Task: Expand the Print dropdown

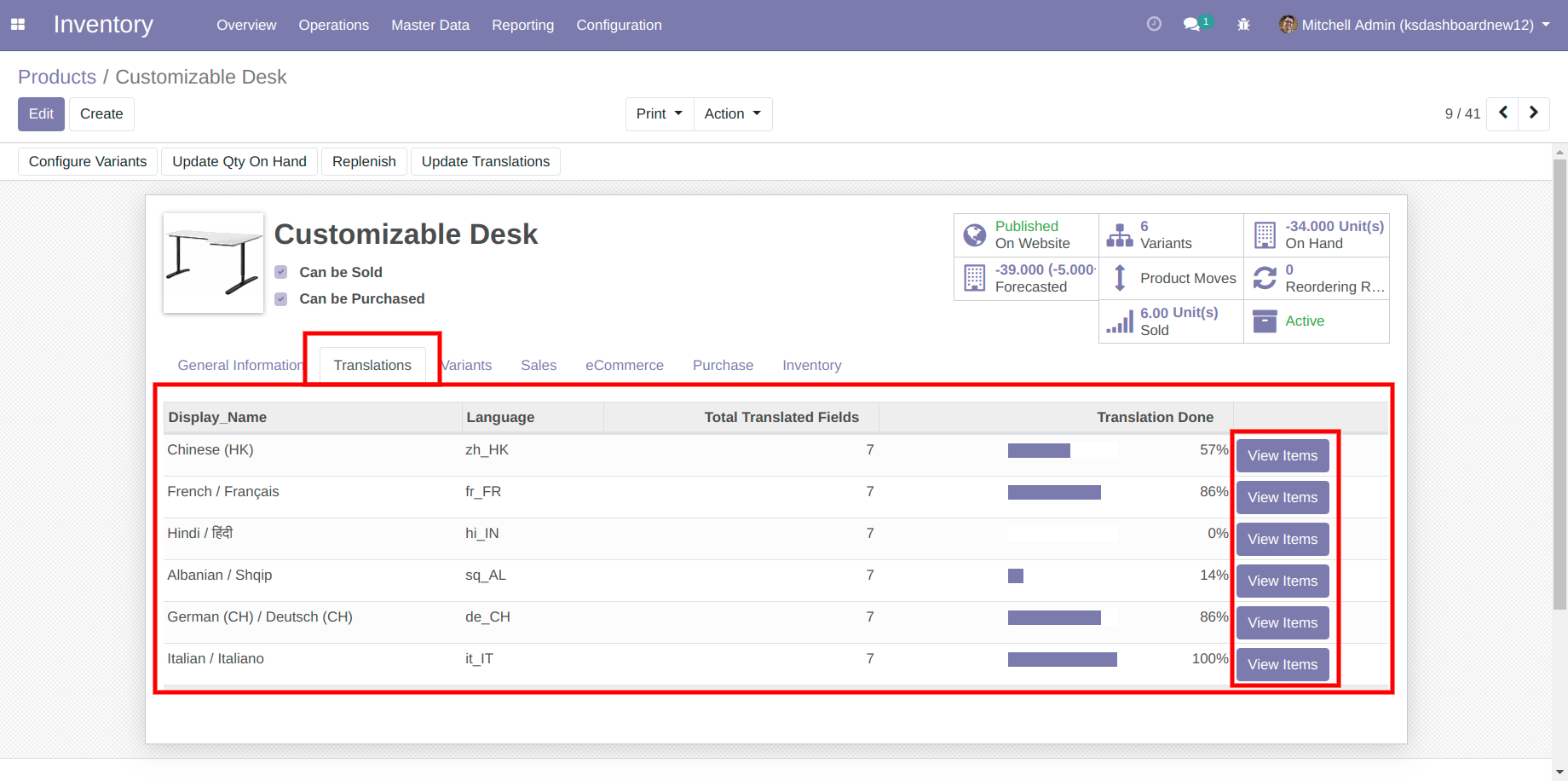Action: coord(659,113)
